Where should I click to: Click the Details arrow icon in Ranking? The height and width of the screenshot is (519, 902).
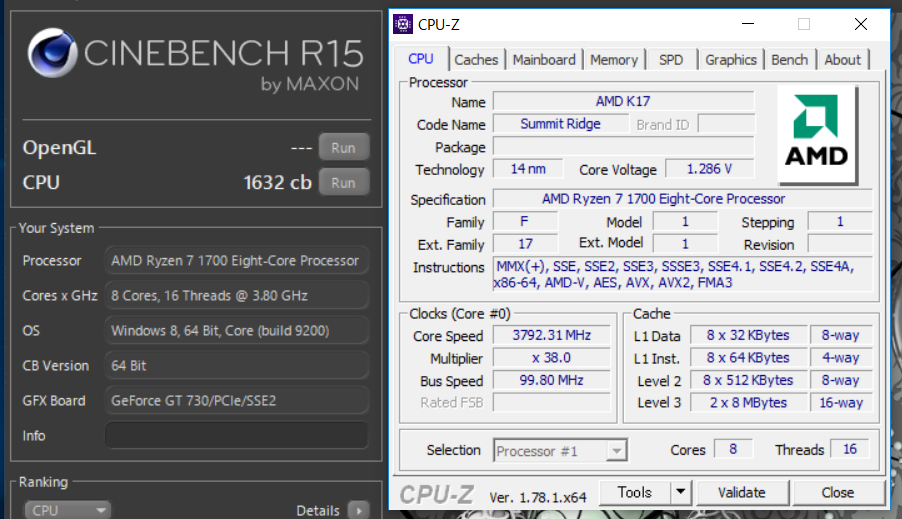[x=359, y=510]
